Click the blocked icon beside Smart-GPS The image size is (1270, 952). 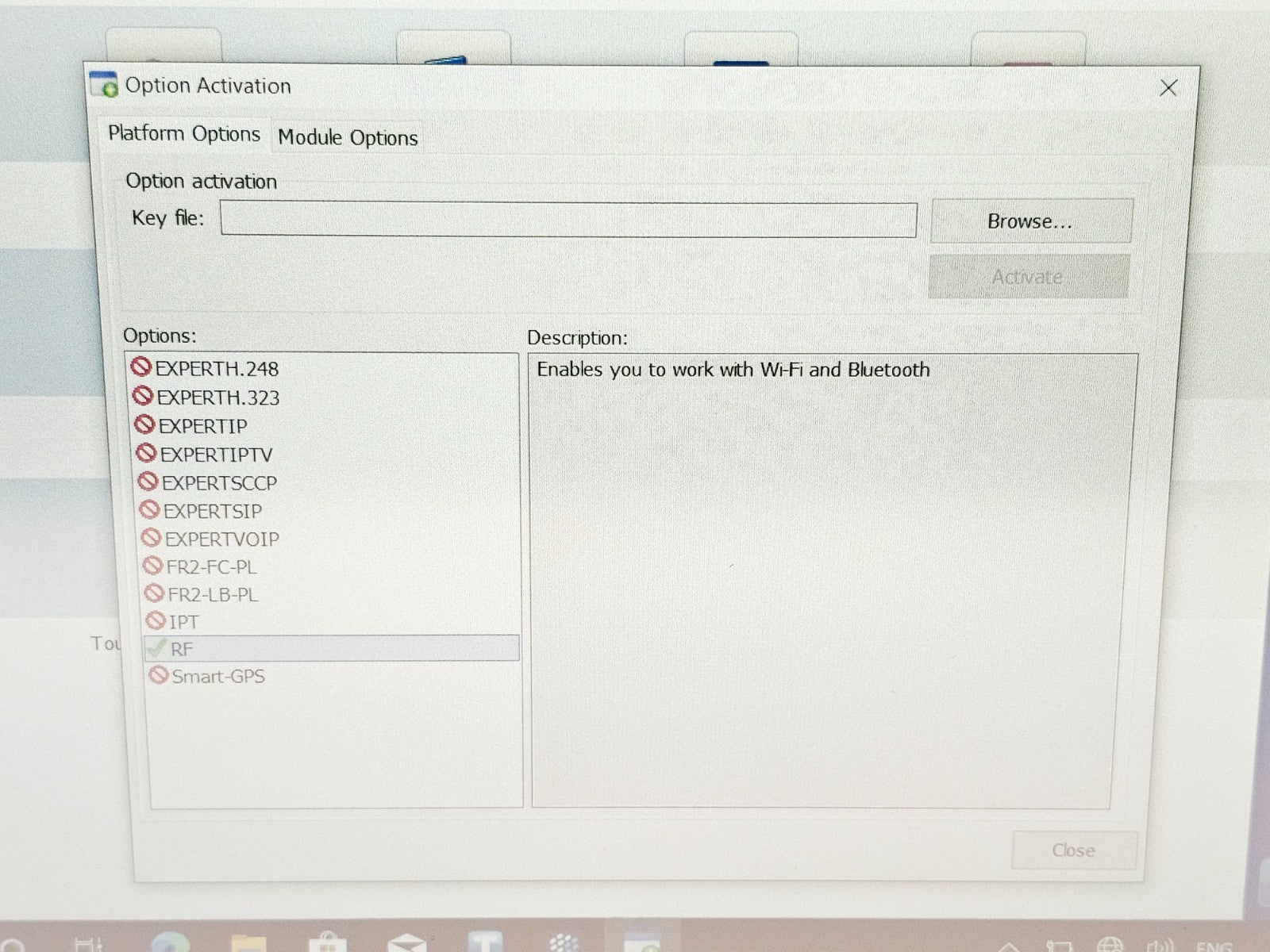(x=159, y=675)
